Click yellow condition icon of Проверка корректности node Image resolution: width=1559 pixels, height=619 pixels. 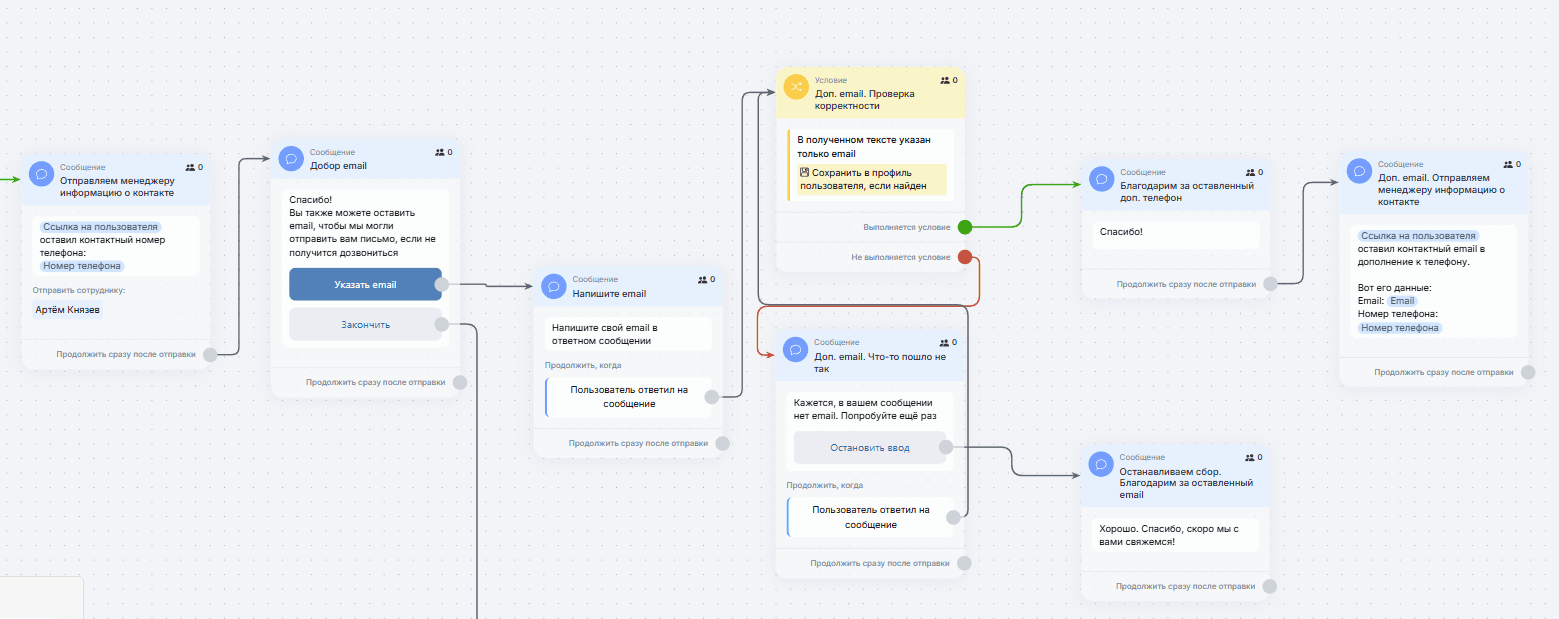(796, 86)
